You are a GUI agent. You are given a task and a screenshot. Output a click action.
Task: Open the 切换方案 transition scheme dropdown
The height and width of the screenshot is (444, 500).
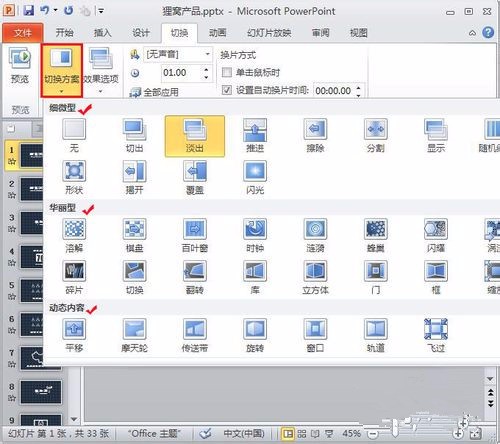pyautogui.click(x=62, y=70)
